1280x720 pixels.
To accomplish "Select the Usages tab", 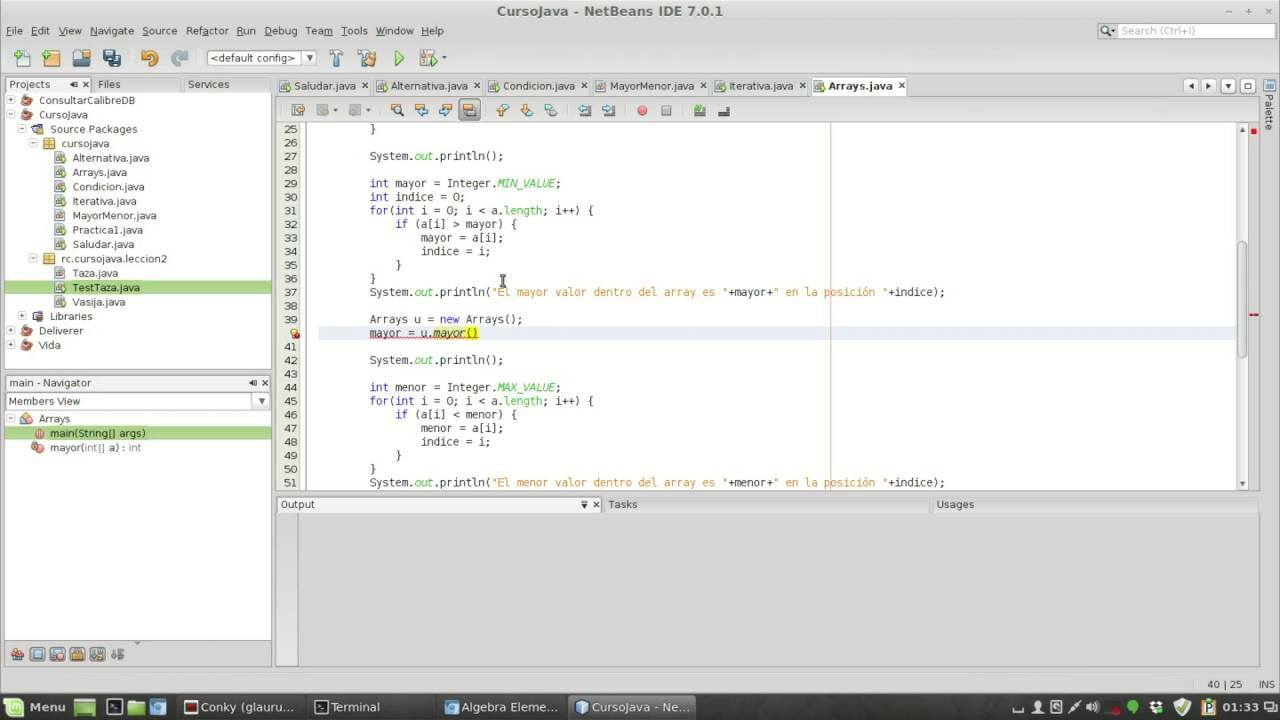I will 954,504.
